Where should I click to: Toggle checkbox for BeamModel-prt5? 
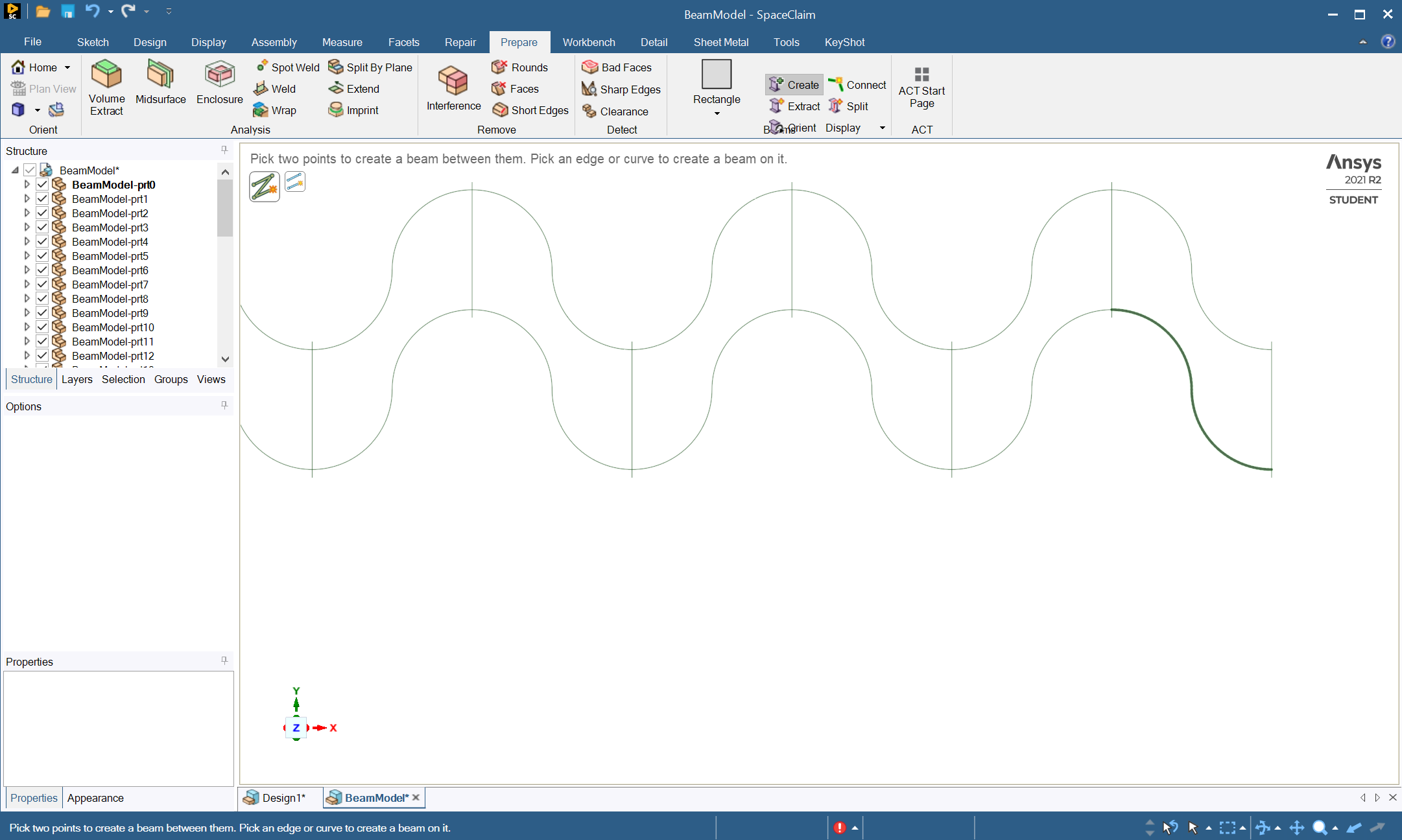coord(42,256)
